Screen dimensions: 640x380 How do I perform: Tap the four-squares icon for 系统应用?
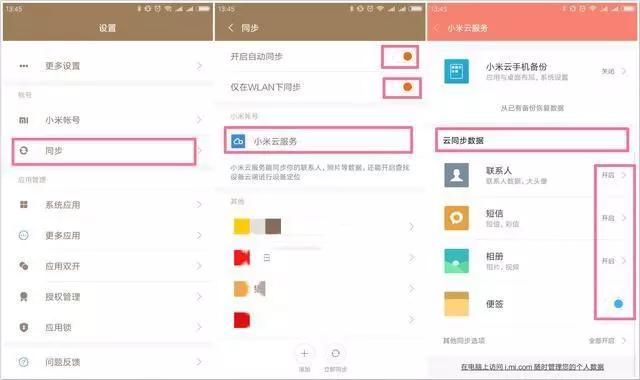(x=24, y=204)
